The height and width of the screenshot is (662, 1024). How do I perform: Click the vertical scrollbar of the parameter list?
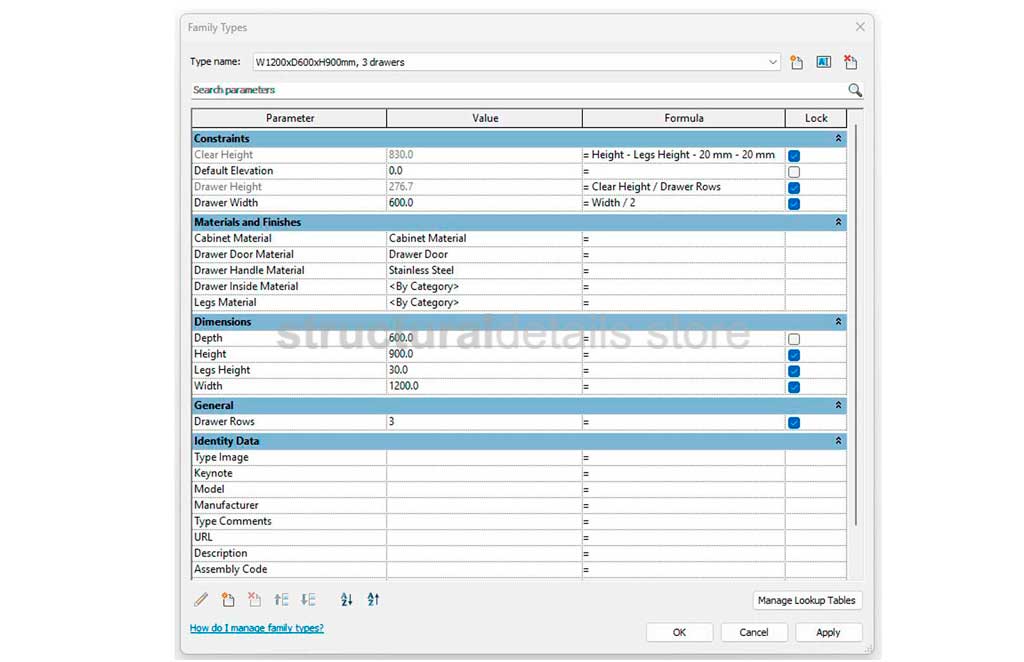pos(855,350)
